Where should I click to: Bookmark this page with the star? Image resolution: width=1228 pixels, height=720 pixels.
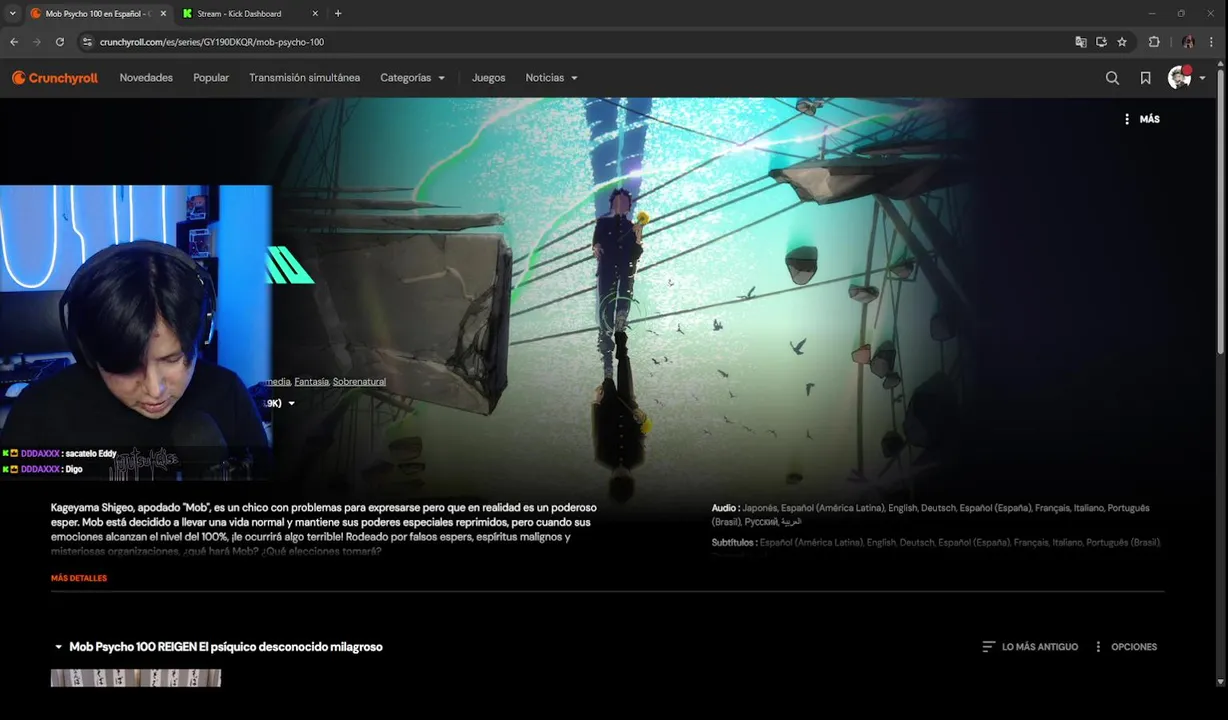(1122, 42)
